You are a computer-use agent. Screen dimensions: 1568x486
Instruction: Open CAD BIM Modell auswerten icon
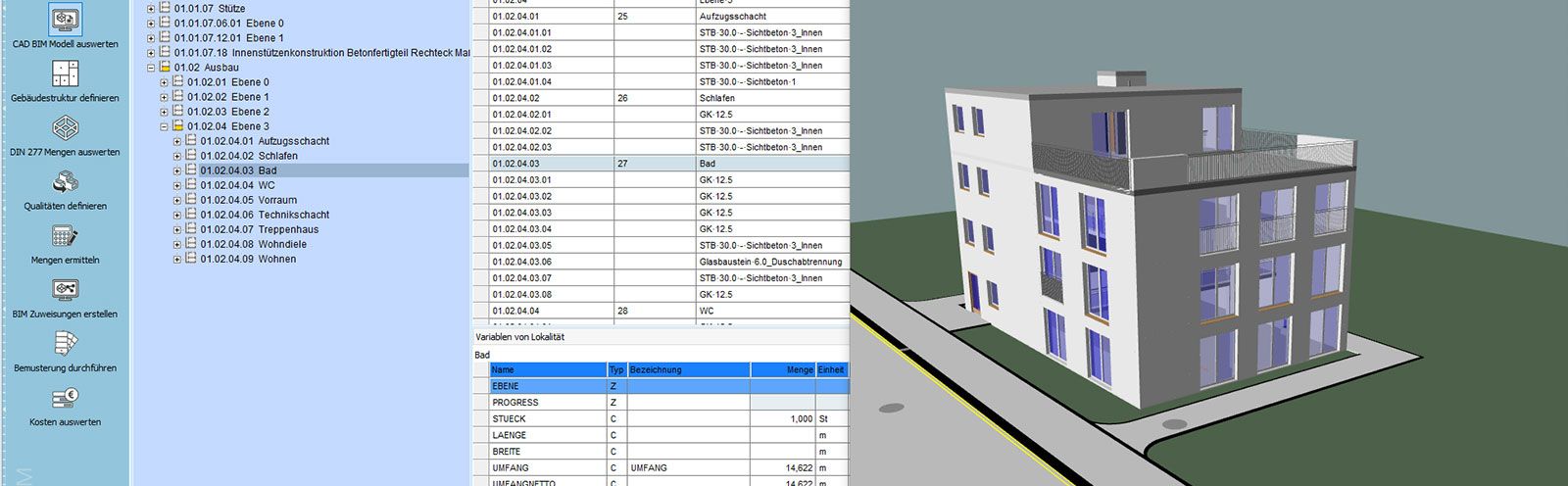coord(65,20)
